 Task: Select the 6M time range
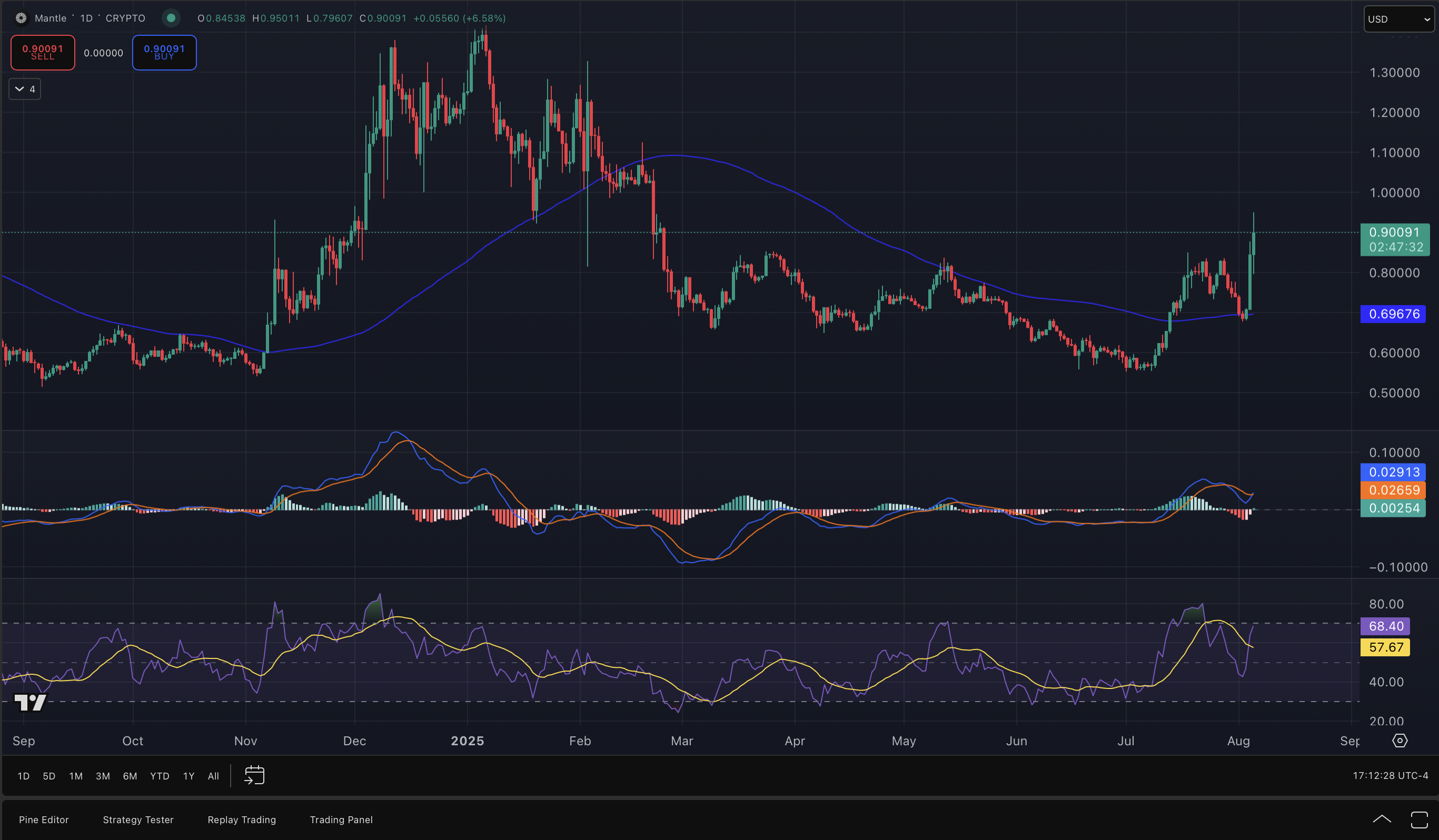pos(130,776)
